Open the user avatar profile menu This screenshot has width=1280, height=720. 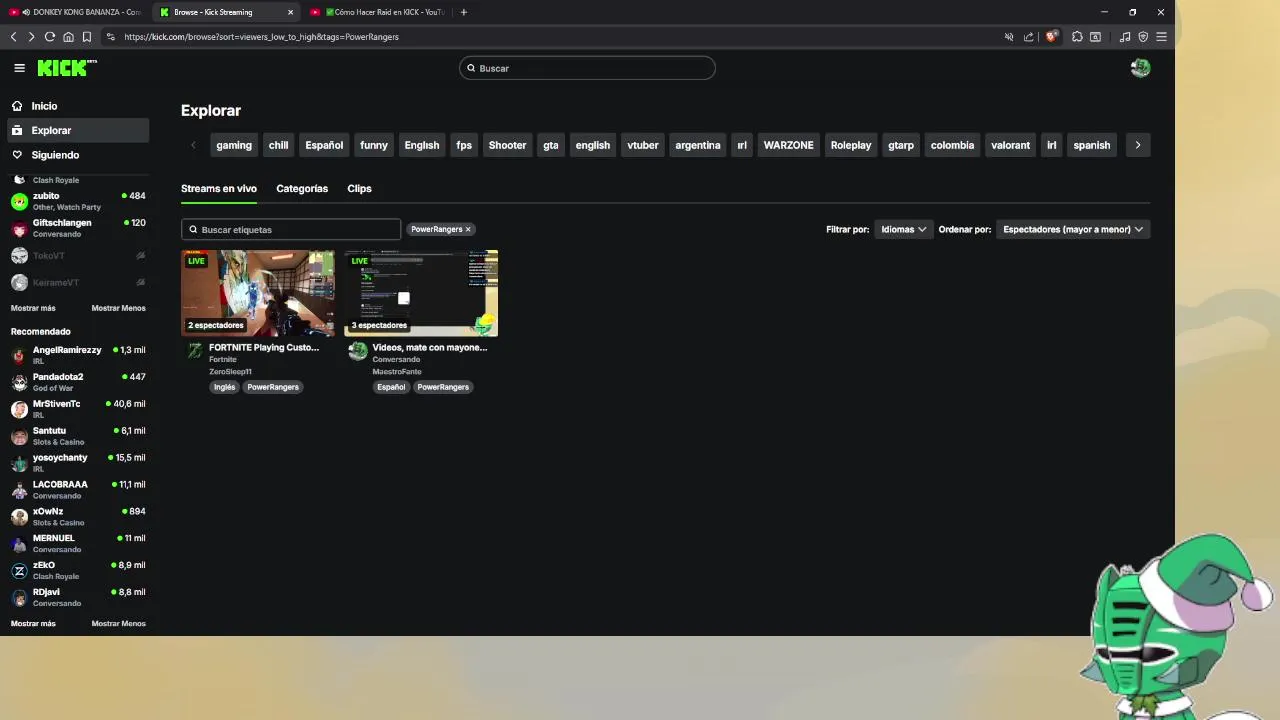point(1140,68)
